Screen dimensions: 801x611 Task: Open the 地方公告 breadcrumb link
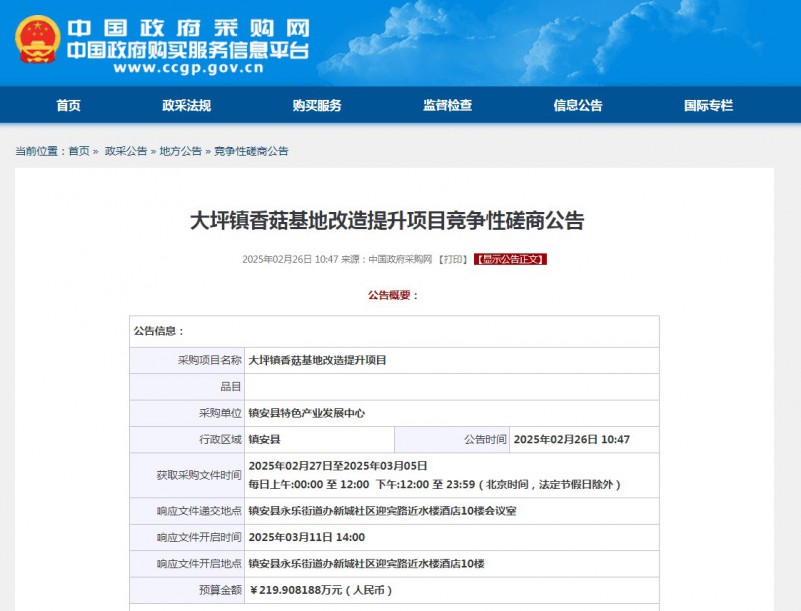(180, 151)
